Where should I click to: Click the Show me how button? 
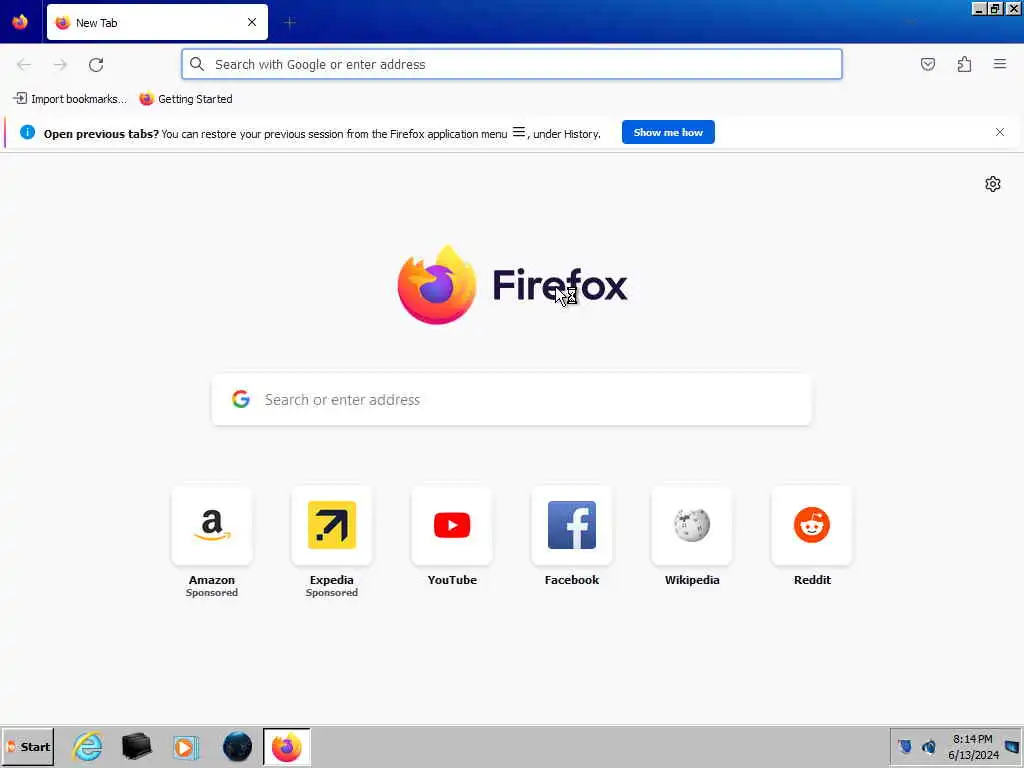(x=668, y=132)
